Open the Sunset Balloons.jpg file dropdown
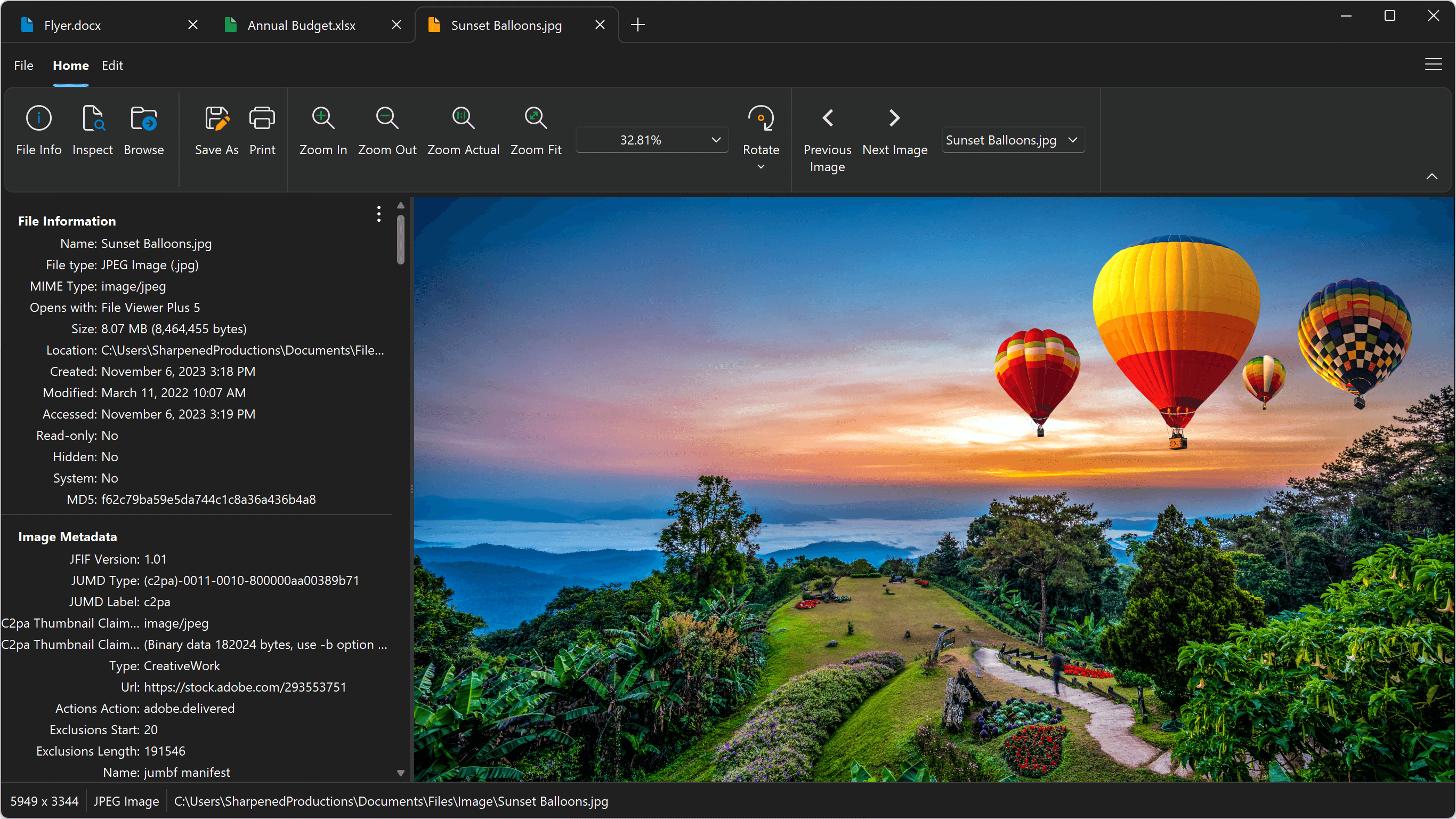Viewport: 1456px width, 819px height. 1073,140
